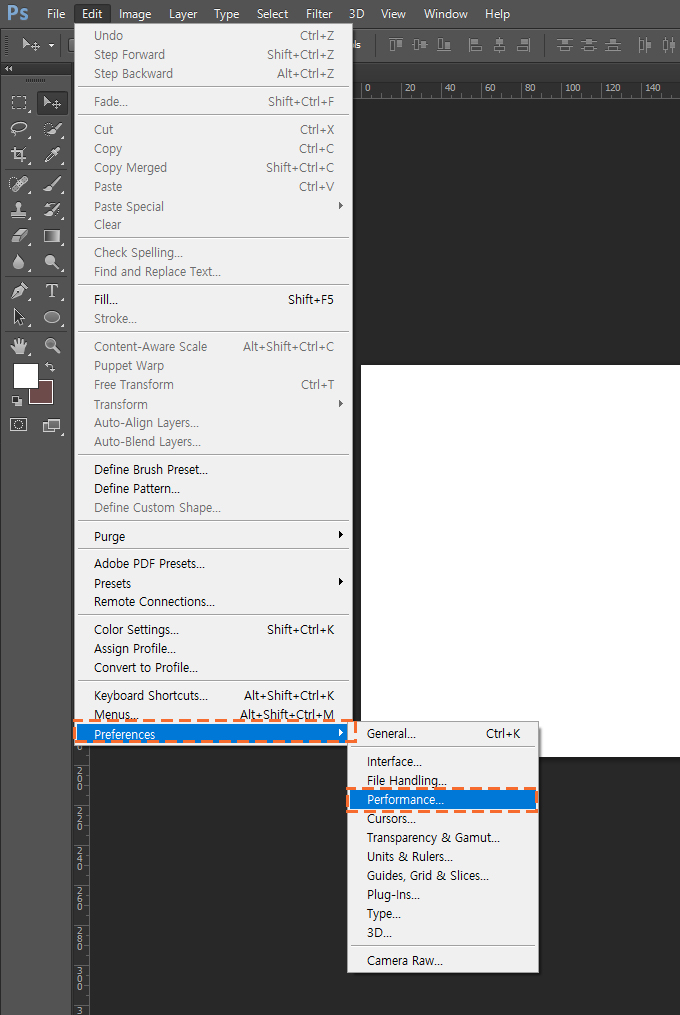Open Camera Raw... preferences
Image resolution: width=680 pixels, height=1015 pixels.
click(443, 961)
